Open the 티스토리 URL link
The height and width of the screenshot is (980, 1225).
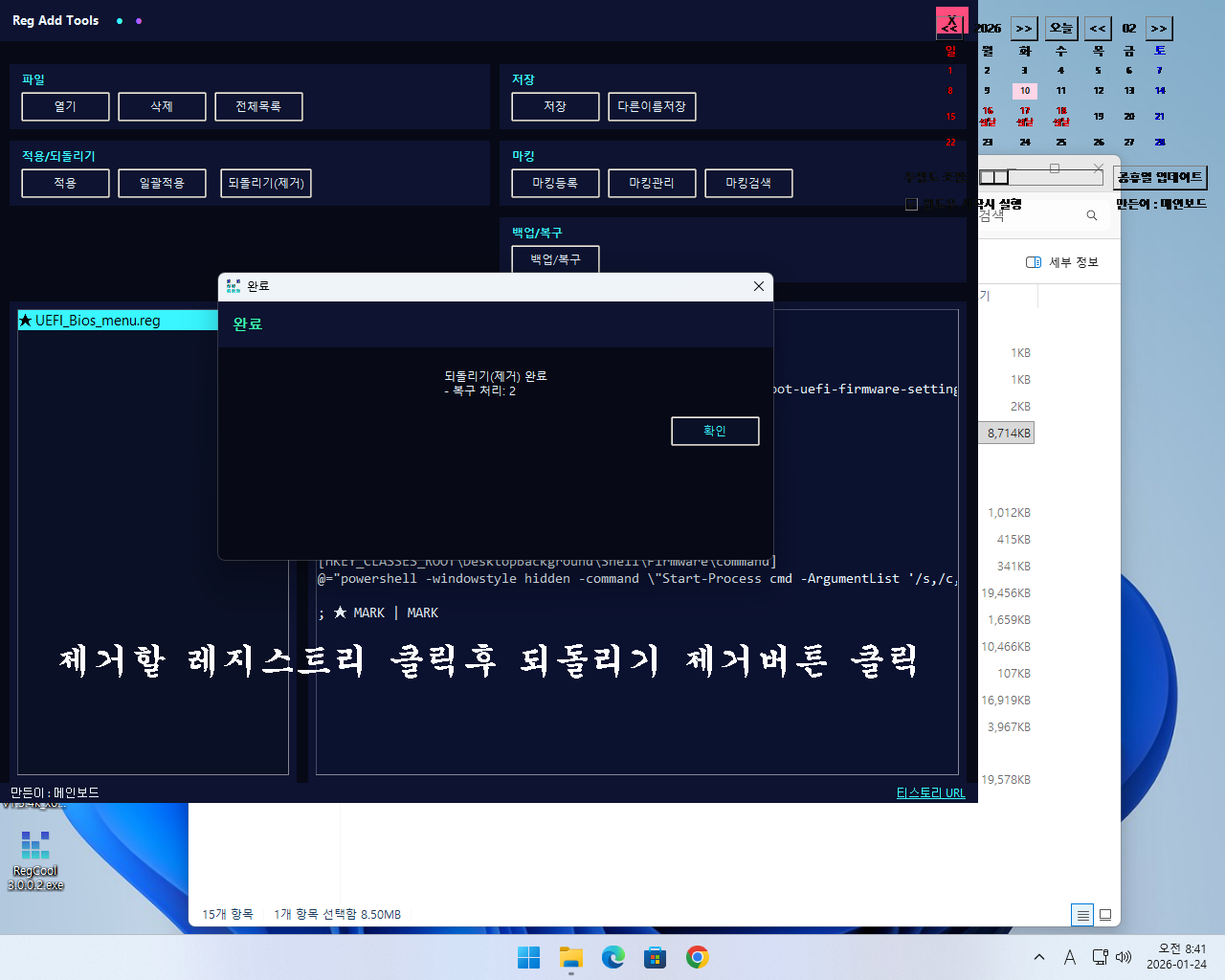(x=930, y=792)
